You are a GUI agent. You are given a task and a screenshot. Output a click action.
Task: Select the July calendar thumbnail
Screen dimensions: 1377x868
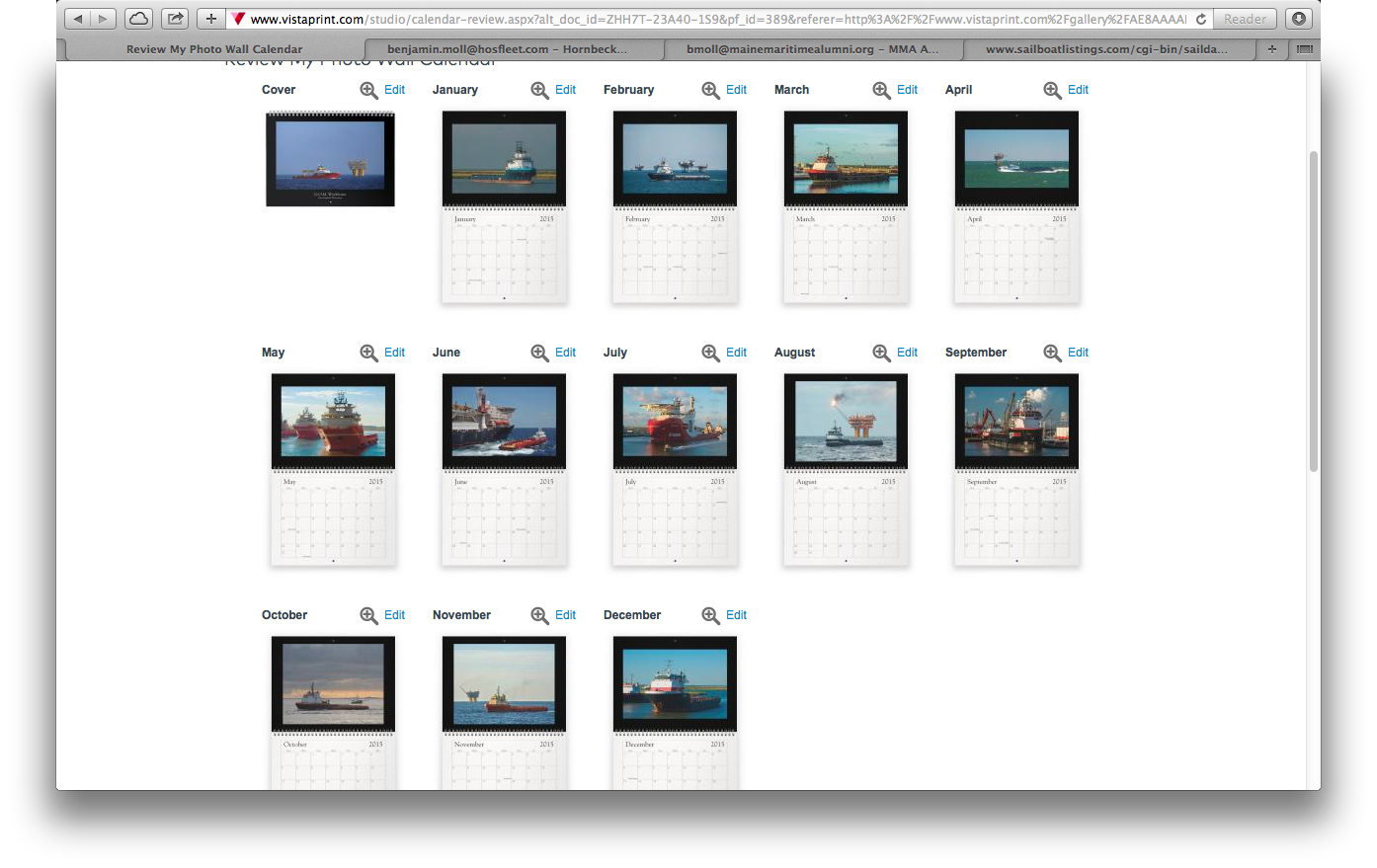point(675,469)
